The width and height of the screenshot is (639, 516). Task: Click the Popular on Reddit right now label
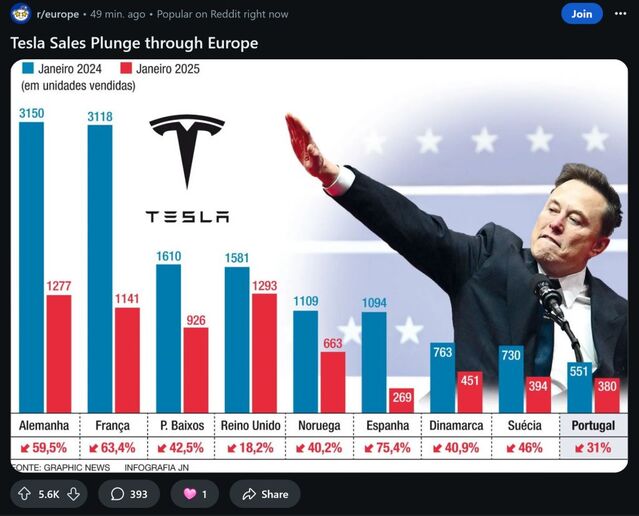coord(223,14)
